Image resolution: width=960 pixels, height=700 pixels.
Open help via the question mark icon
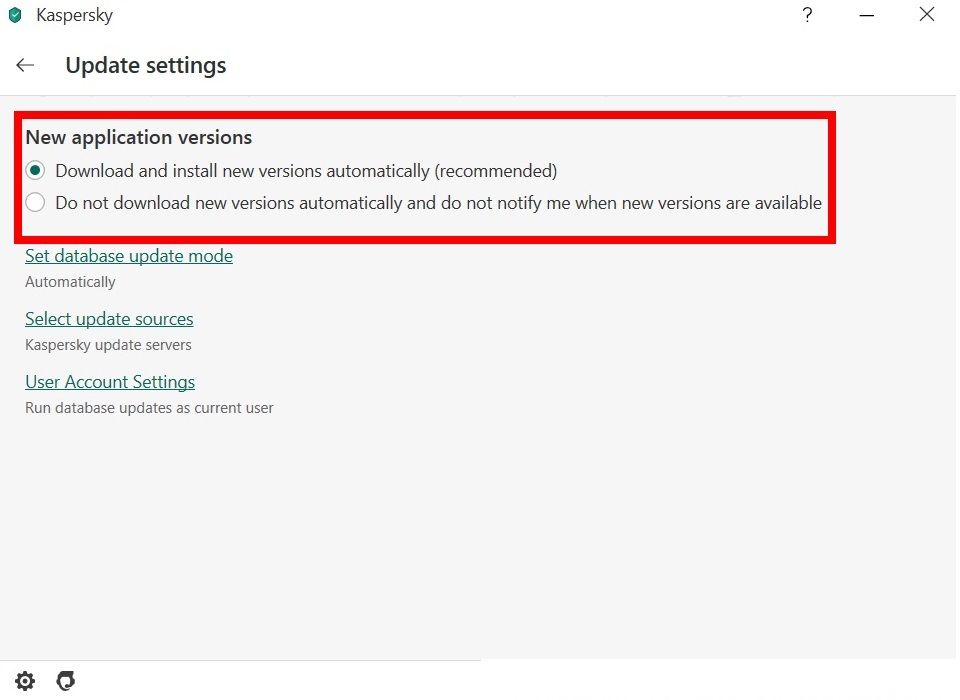click(808, 15)
